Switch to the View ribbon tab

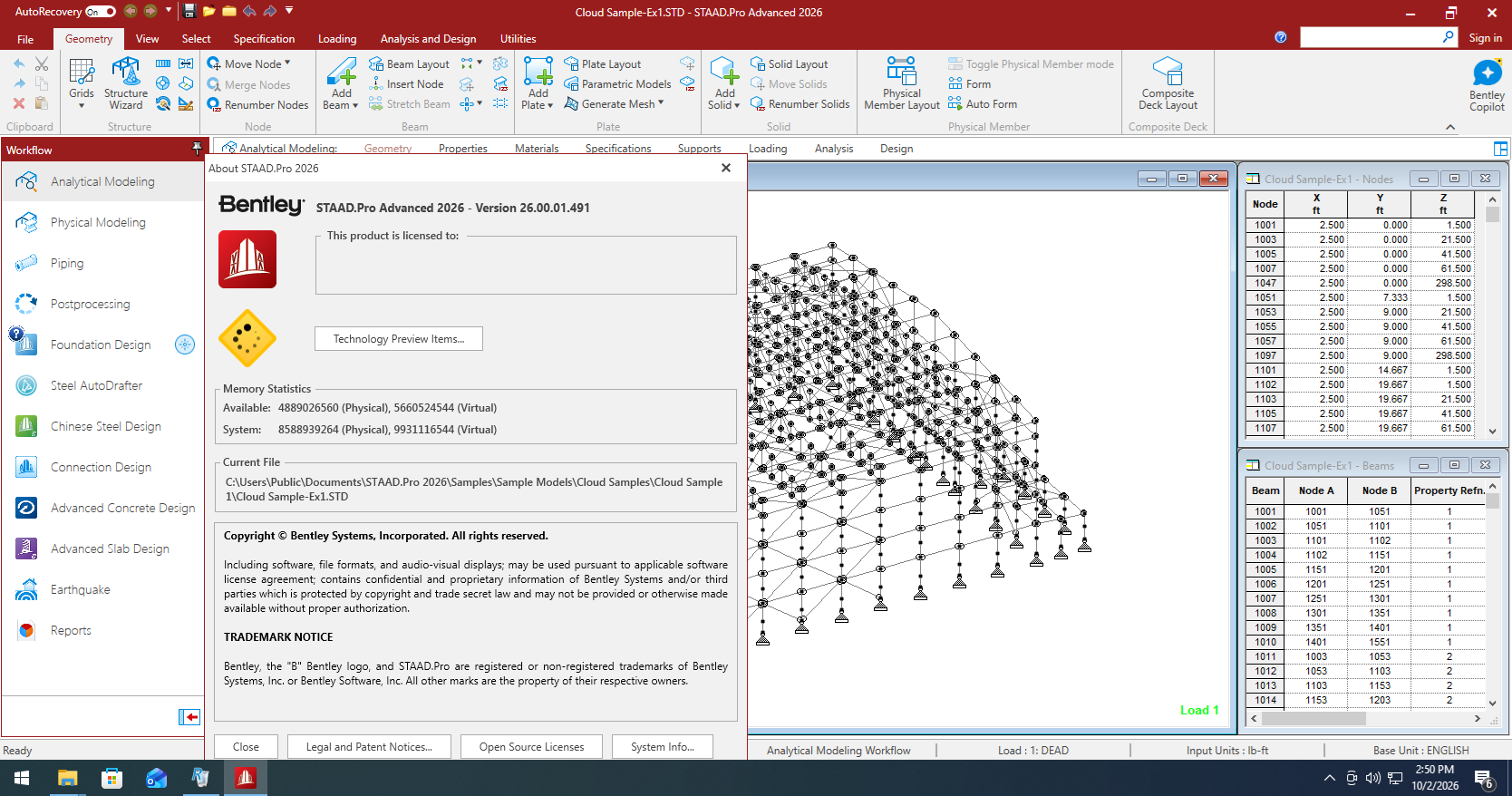(147, 39)
